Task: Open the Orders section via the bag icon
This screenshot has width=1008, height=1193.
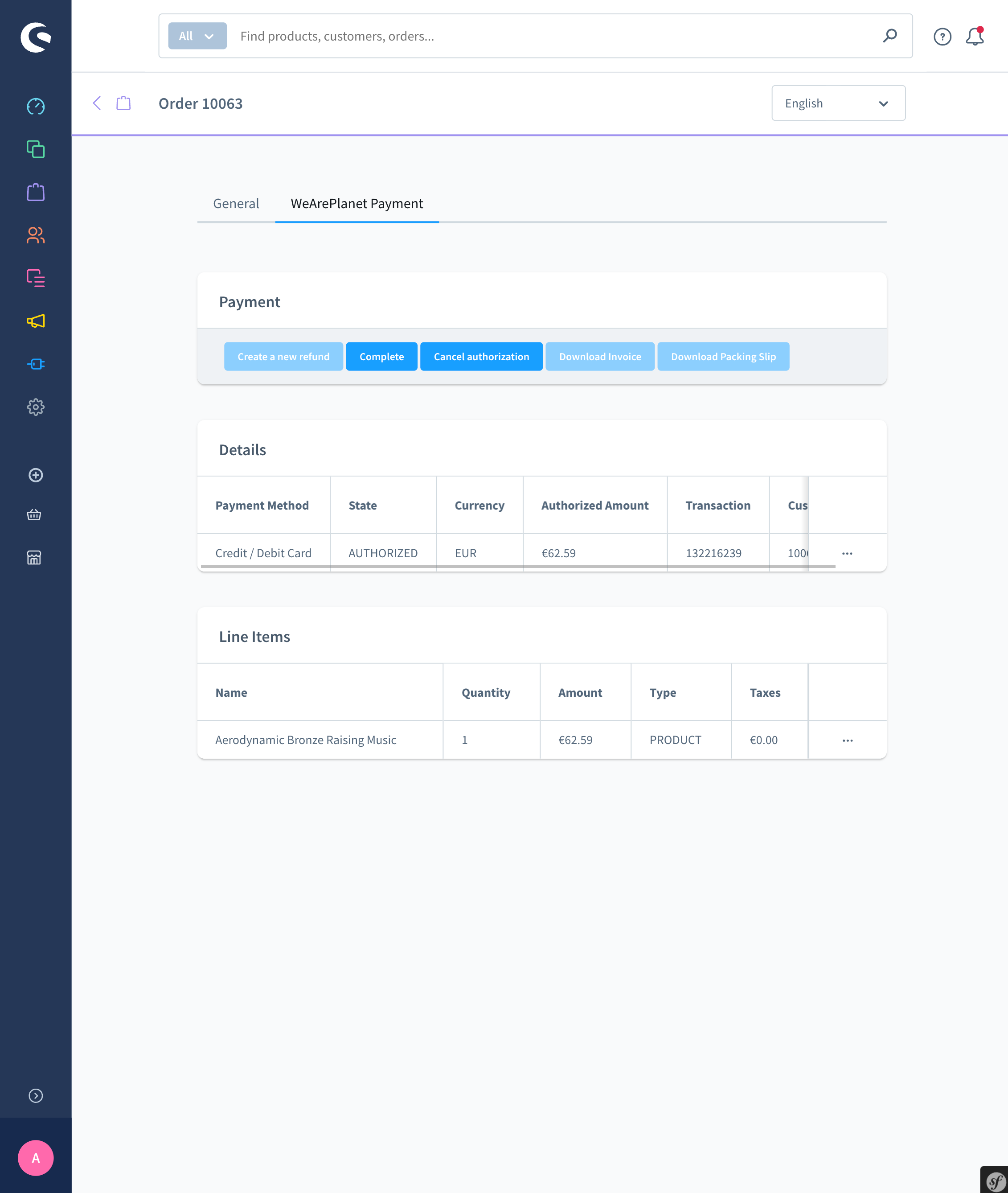Action: tap(36, 193)
